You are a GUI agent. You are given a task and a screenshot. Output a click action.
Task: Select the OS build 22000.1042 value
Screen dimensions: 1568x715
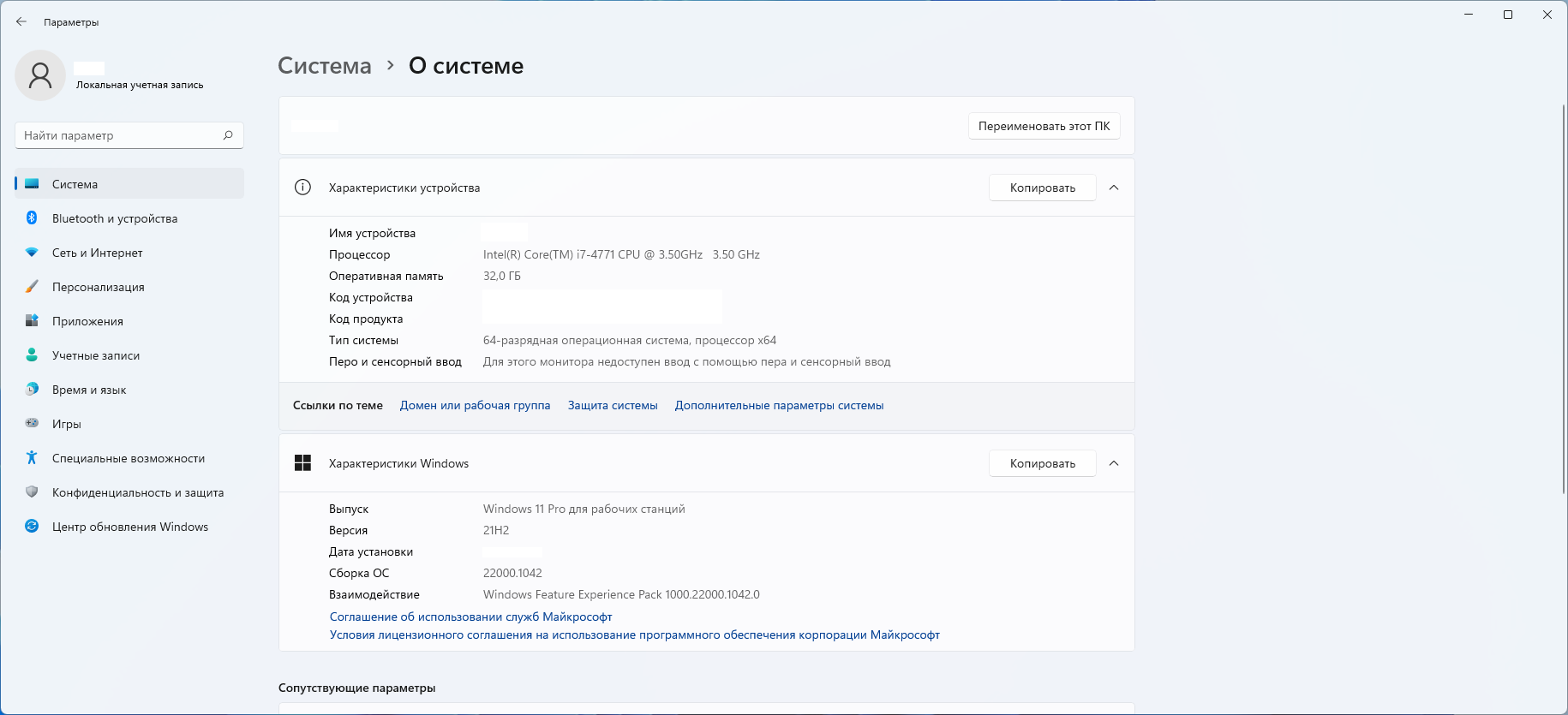[512, 573]
